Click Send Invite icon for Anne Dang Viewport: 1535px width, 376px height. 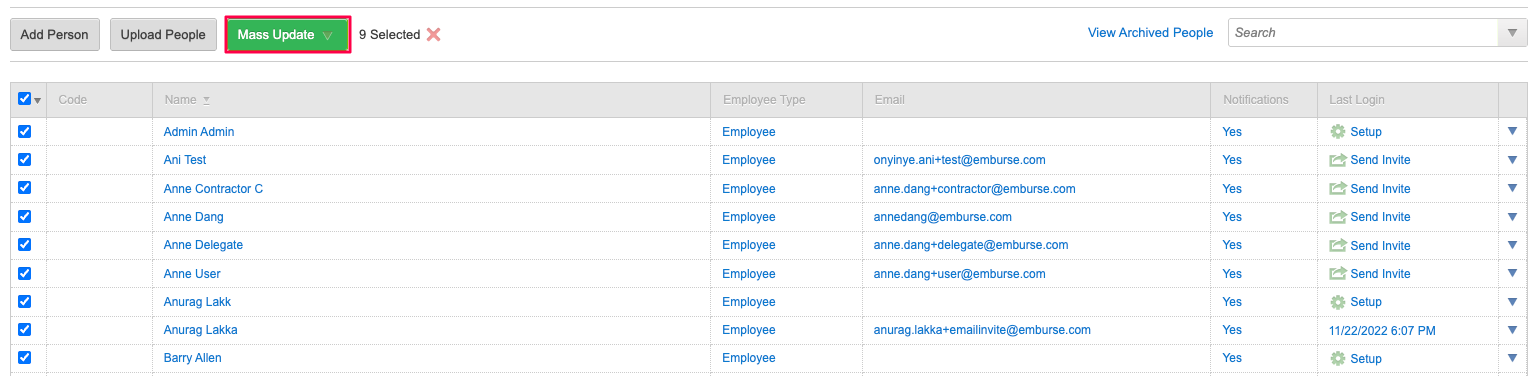1337,217
